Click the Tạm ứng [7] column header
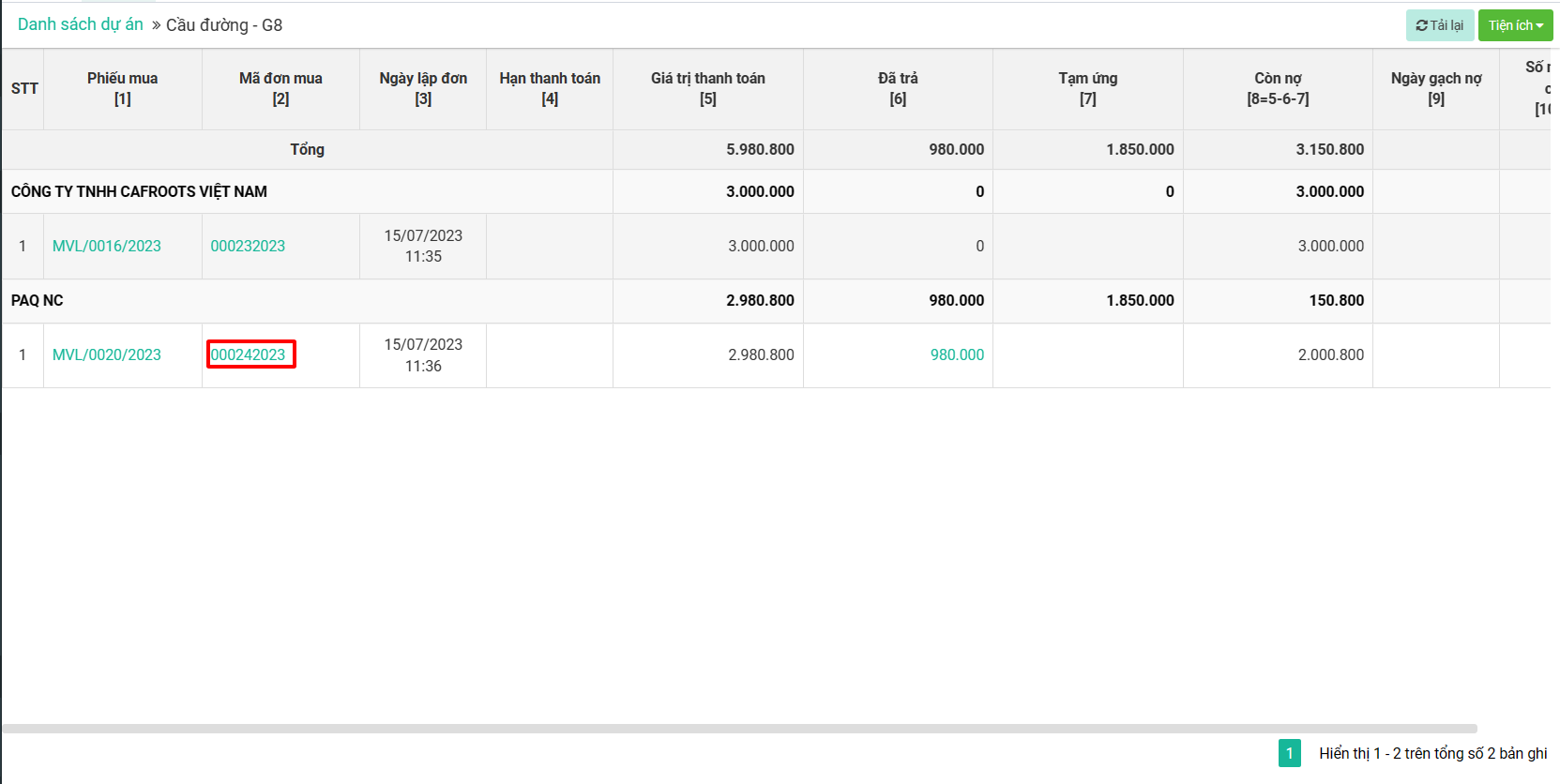 [x=1088, y=89]
